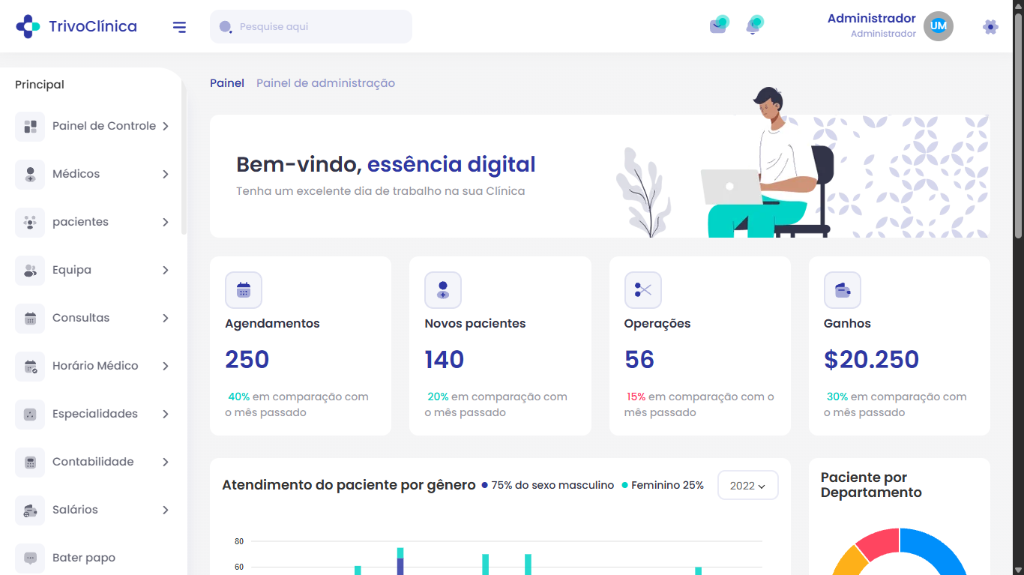Focus the 'Pesquise aqui' search field
Screen dimensions: 1024x575
311,27
